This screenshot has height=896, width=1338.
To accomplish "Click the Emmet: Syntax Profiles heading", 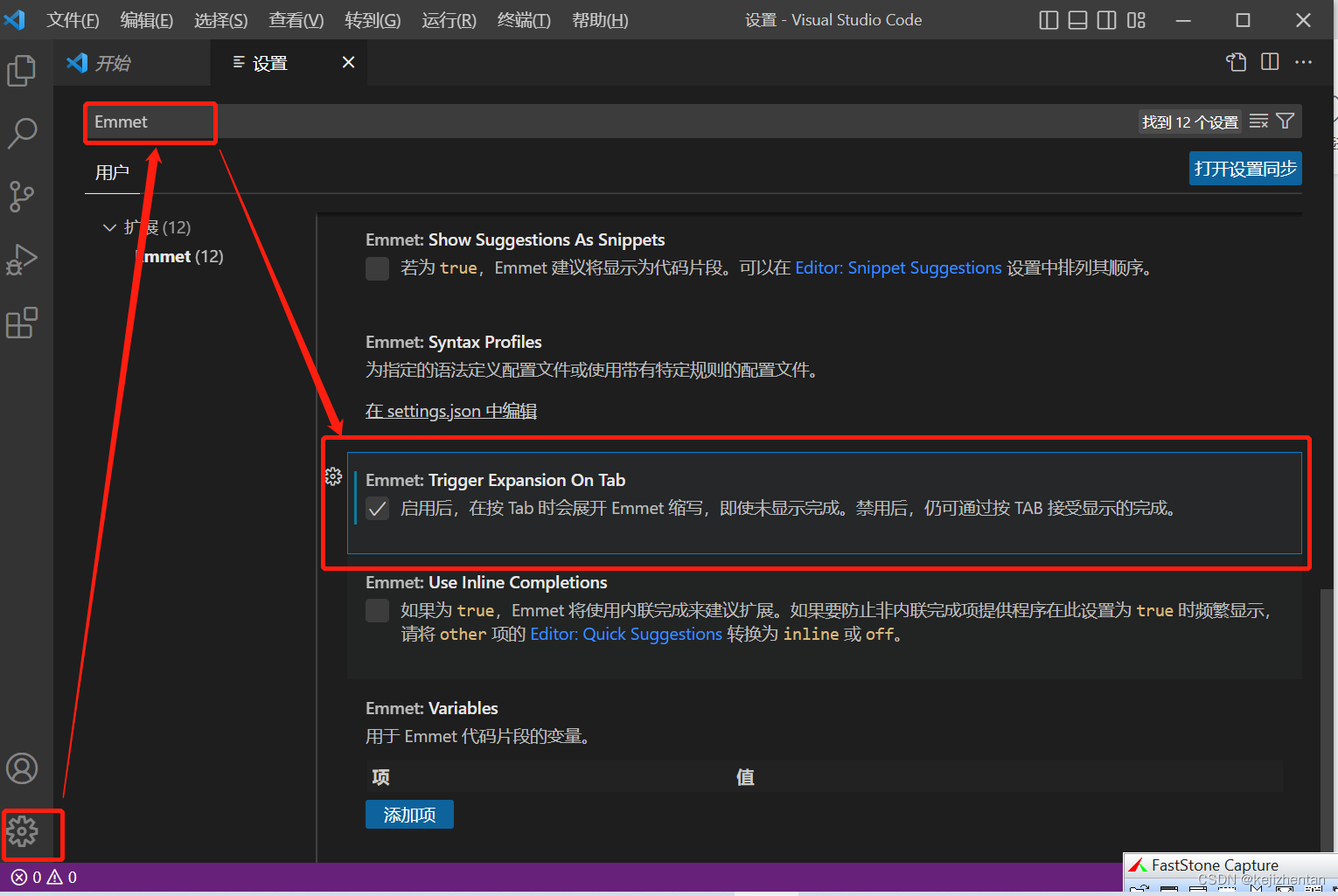I will tap(454, 342).
